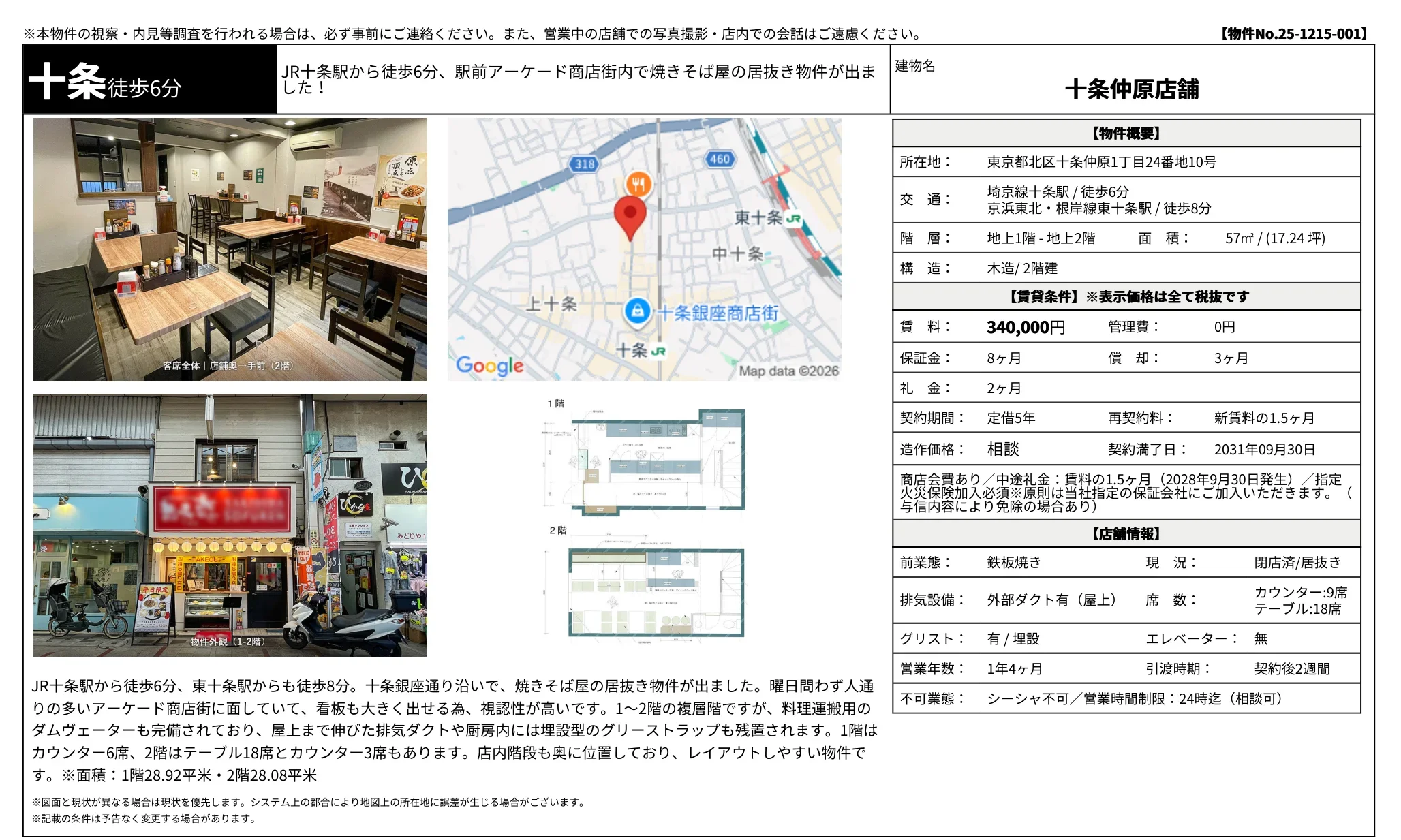Viewport: 1401px width, 840px height.
Task: Select the orange restaurant icon on the map
Action: tap(639, 184)
